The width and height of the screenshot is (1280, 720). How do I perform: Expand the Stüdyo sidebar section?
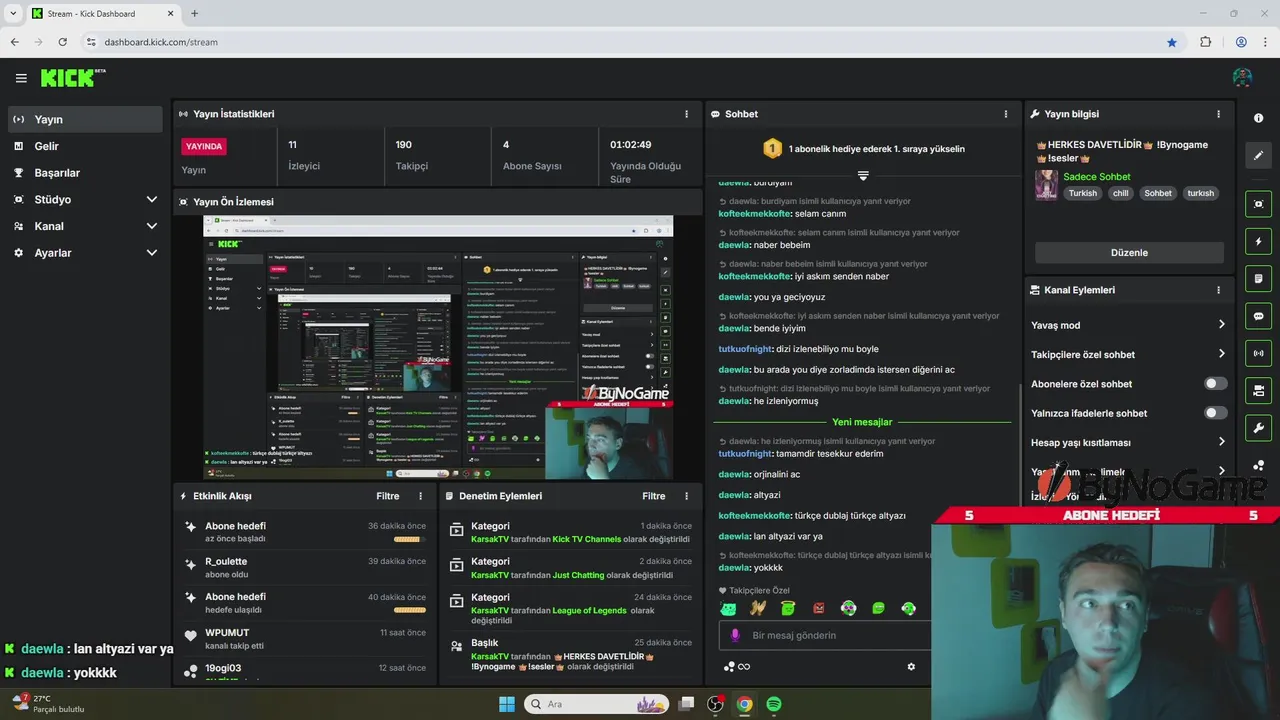(x=152, y=199)
